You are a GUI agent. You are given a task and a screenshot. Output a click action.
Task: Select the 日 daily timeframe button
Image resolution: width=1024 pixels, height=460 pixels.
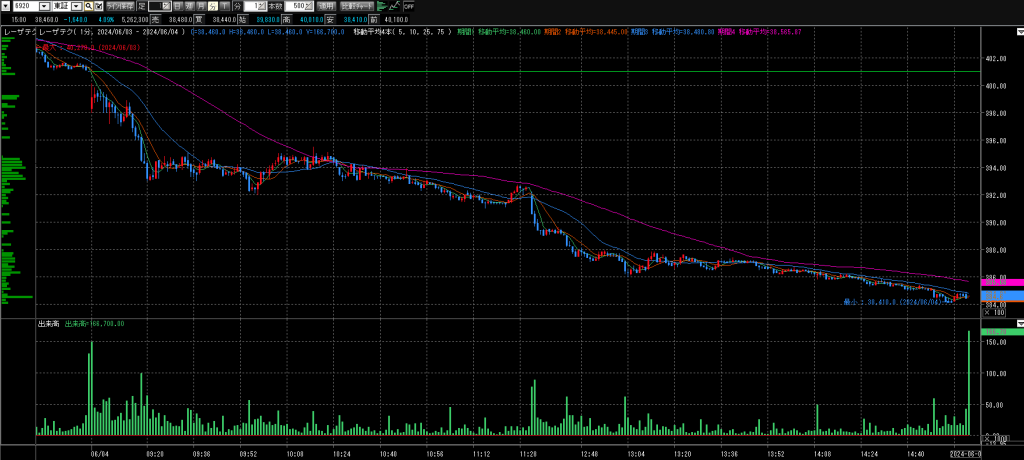click(x=176, y=6)
